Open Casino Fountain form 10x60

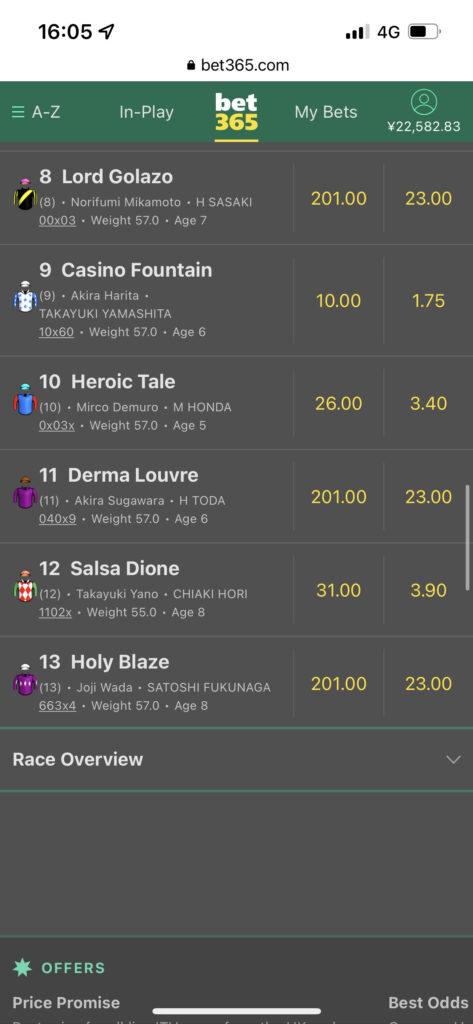56,332
